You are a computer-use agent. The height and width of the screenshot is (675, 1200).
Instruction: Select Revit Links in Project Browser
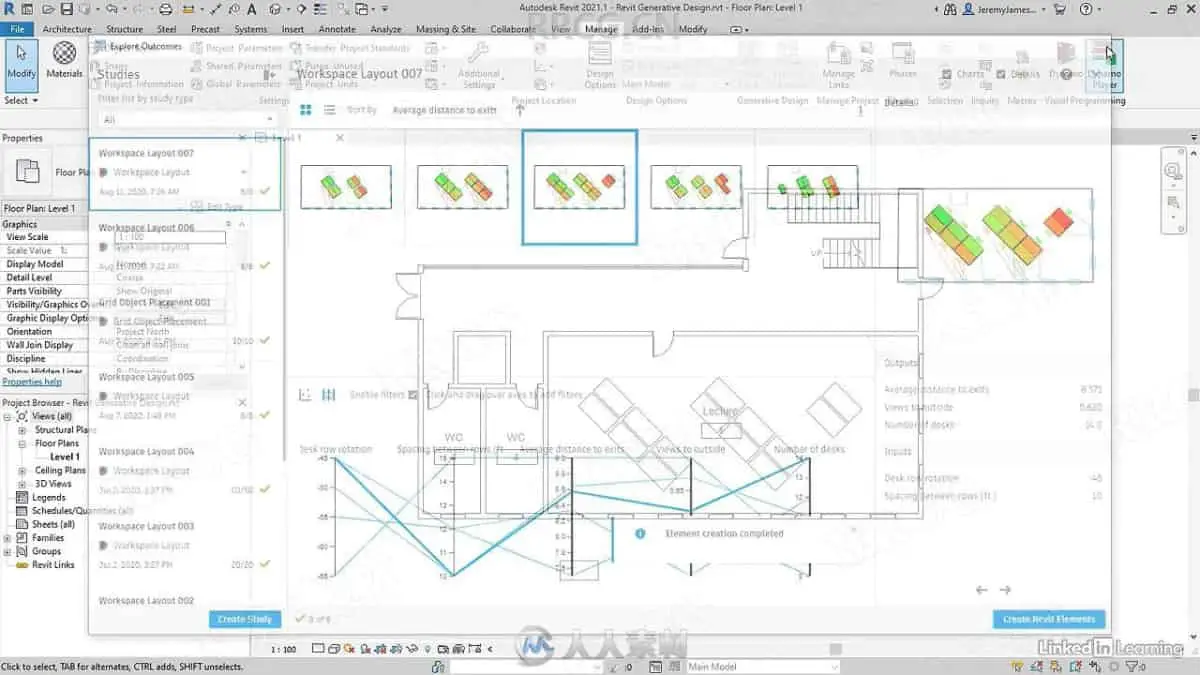click(53, 565)
